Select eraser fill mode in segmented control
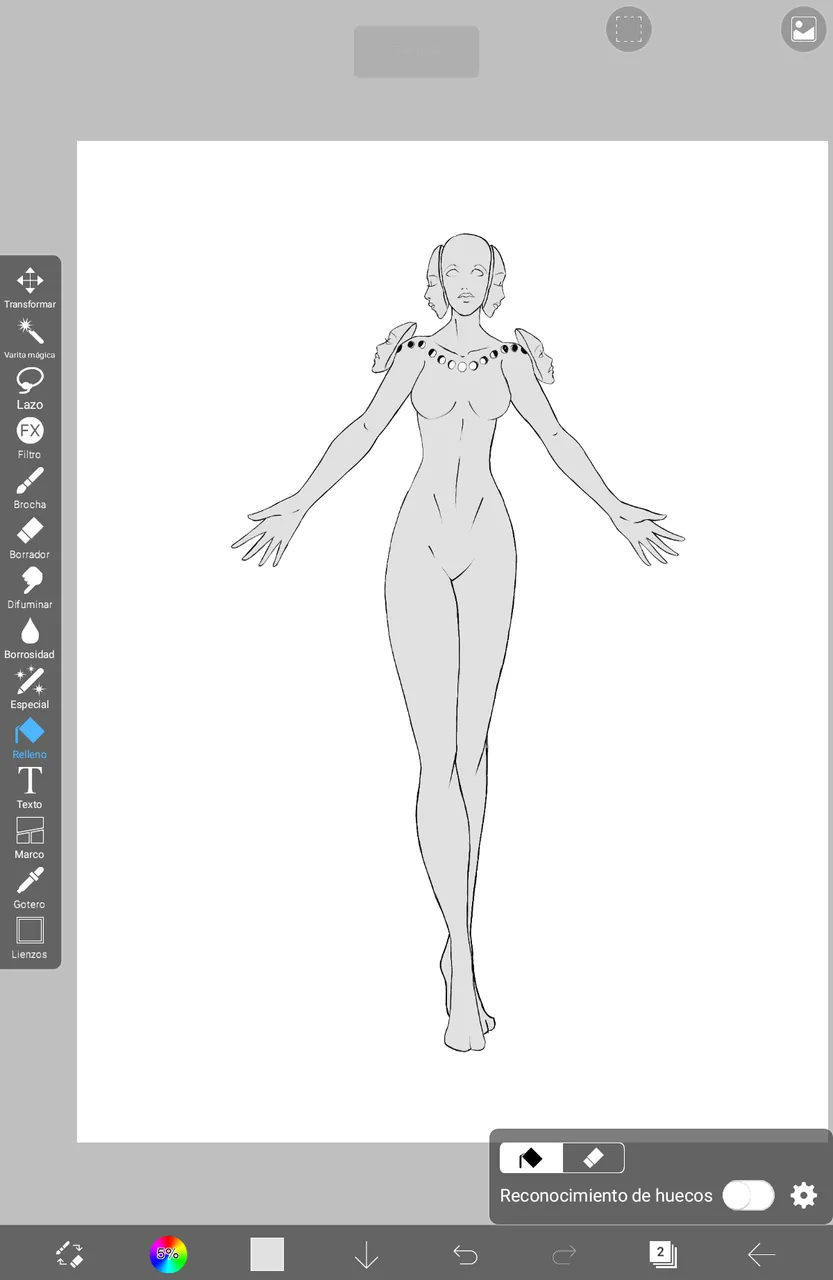The image size is (833, 1280). click(x=593, y=1158)
